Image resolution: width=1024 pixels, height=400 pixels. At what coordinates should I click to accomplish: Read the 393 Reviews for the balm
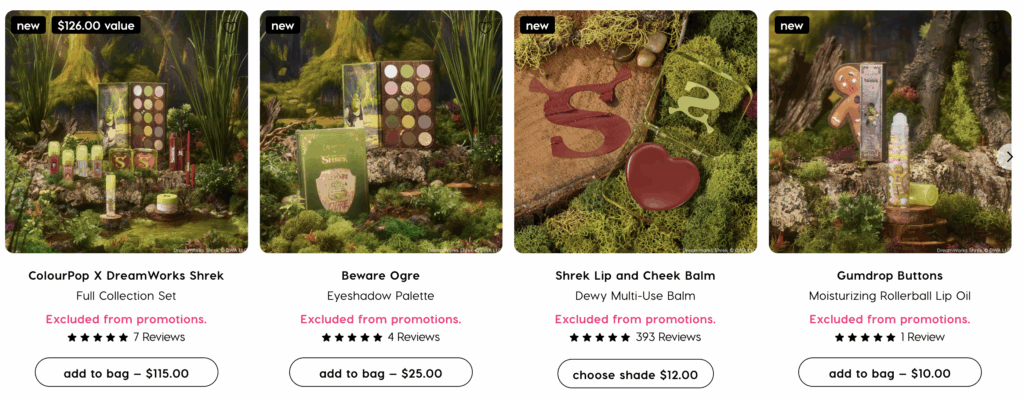pyautogui.click(x=668, y=338)
